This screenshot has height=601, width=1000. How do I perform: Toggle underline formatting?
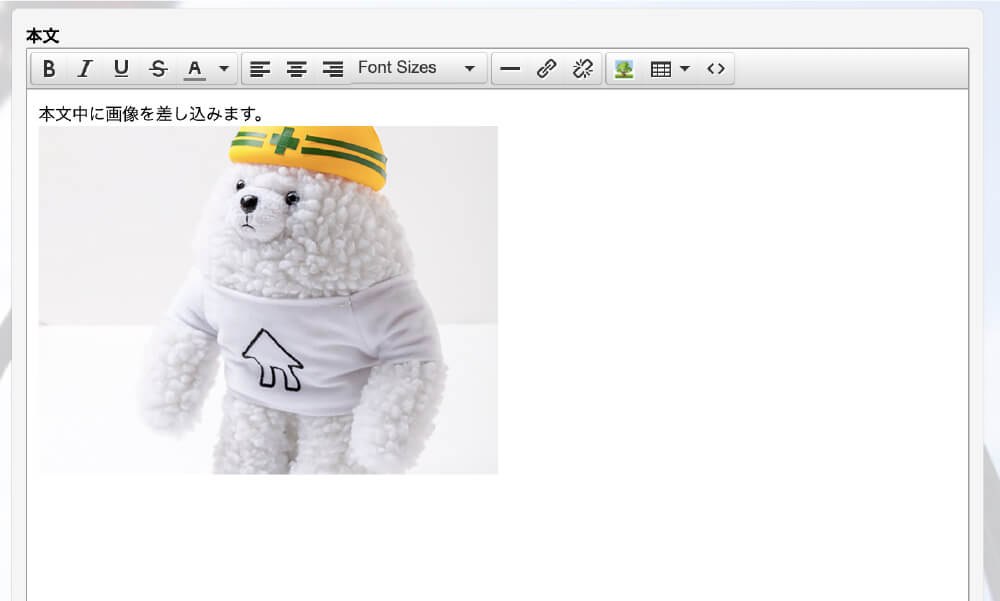pyautogui.click(x=121, y=69)
